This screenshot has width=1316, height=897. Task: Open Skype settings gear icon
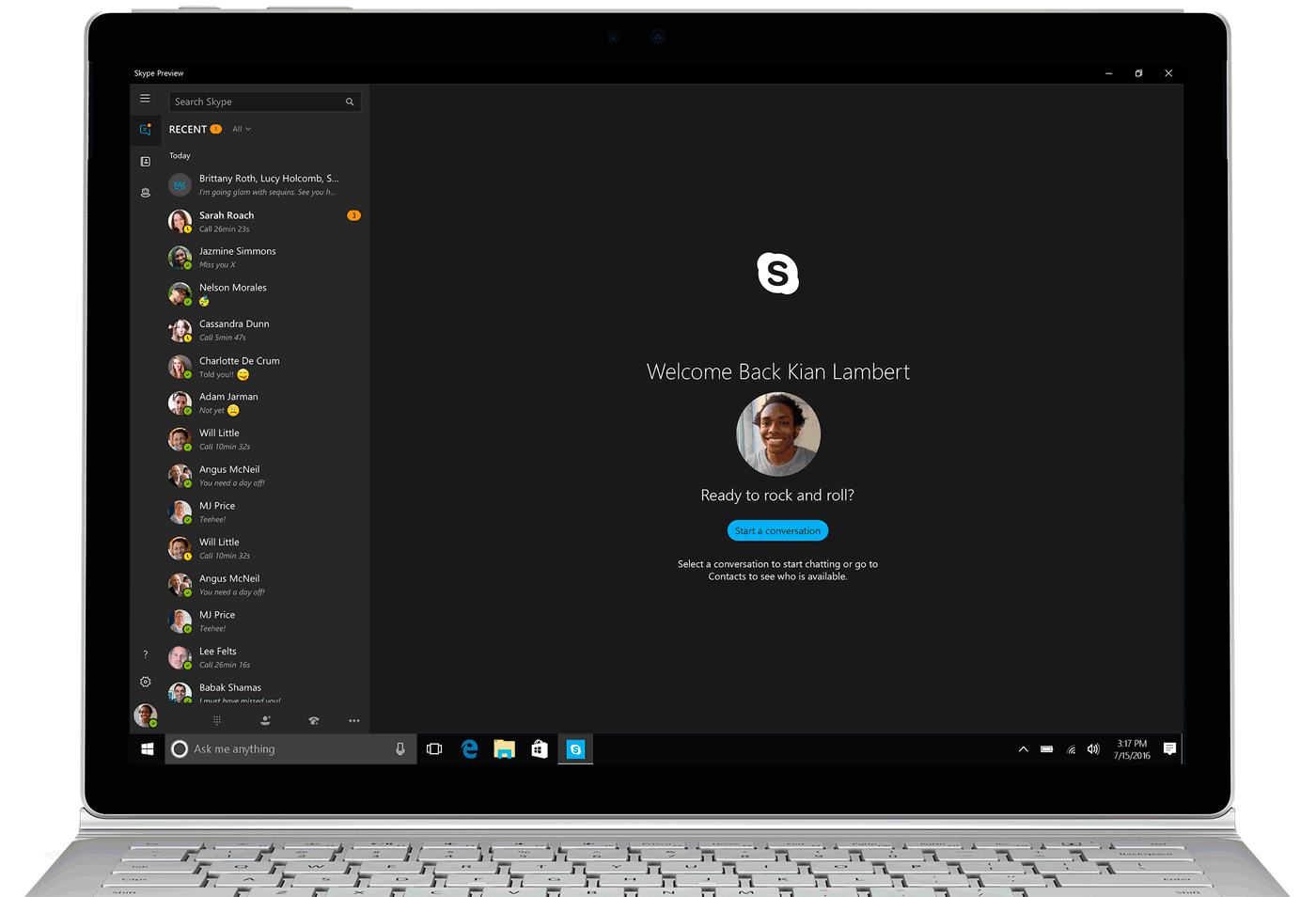(145, 682)
